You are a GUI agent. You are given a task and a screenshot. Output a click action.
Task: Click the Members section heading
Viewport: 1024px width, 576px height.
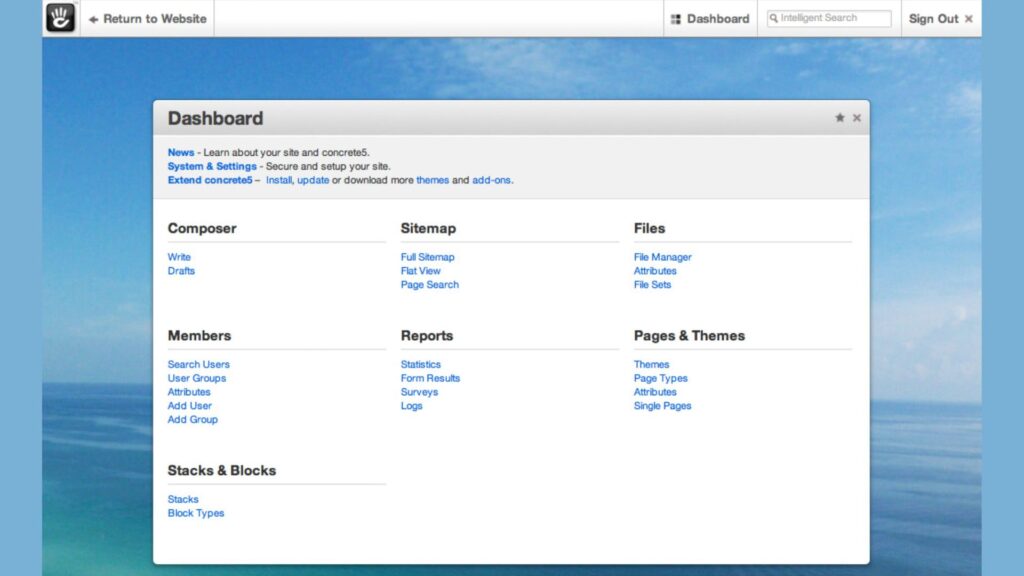[199, 335]
